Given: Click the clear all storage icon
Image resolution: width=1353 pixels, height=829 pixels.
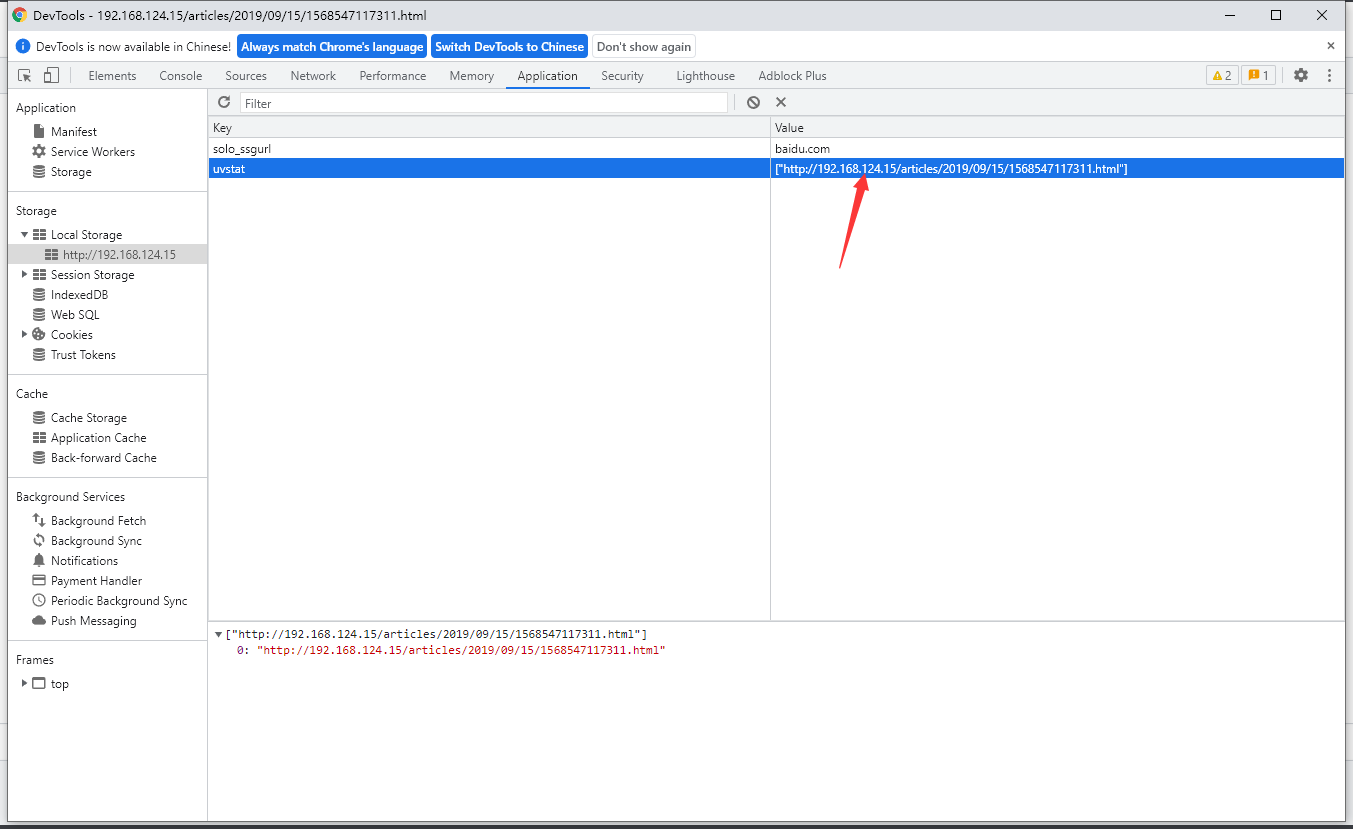Looking at the screenshot, I should click(753, 103).
